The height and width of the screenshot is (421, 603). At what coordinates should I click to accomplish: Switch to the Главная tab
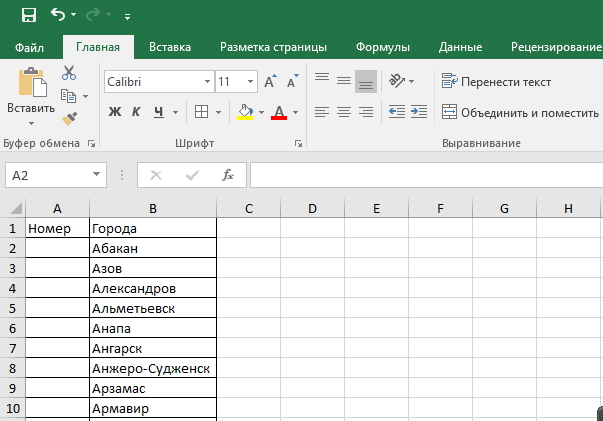98,47
